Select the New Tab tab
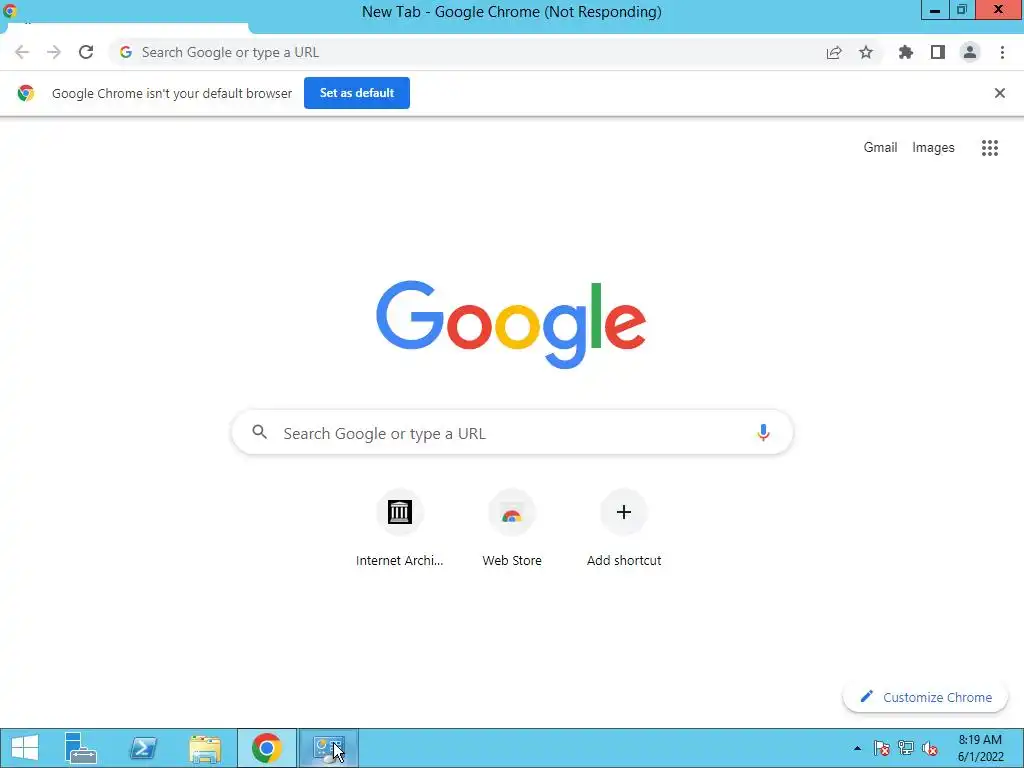Viewport: 1024px width, 768px height. click(x=127, y=29)
